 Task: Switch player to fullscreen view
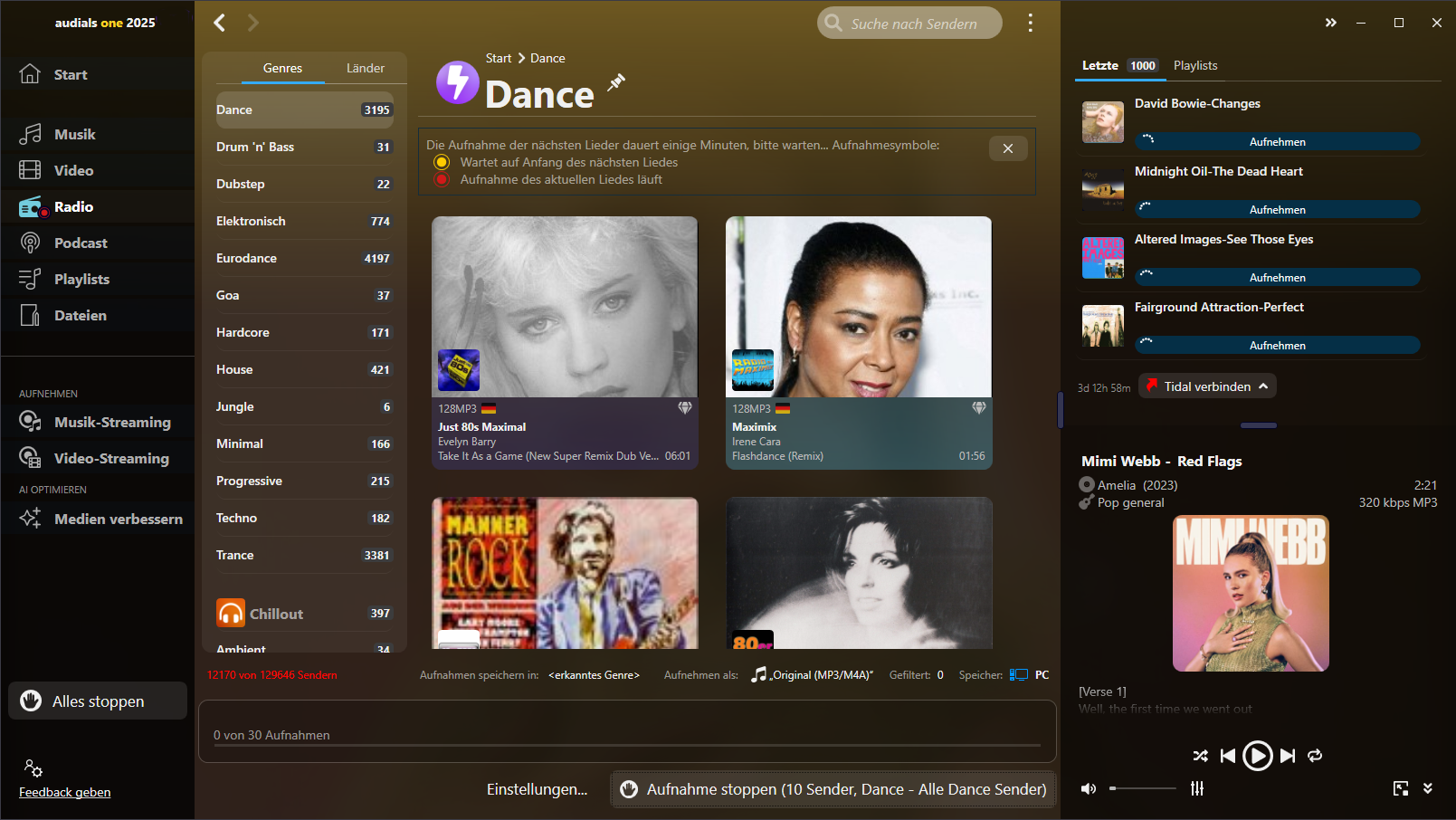click(x=1401, y=788)
